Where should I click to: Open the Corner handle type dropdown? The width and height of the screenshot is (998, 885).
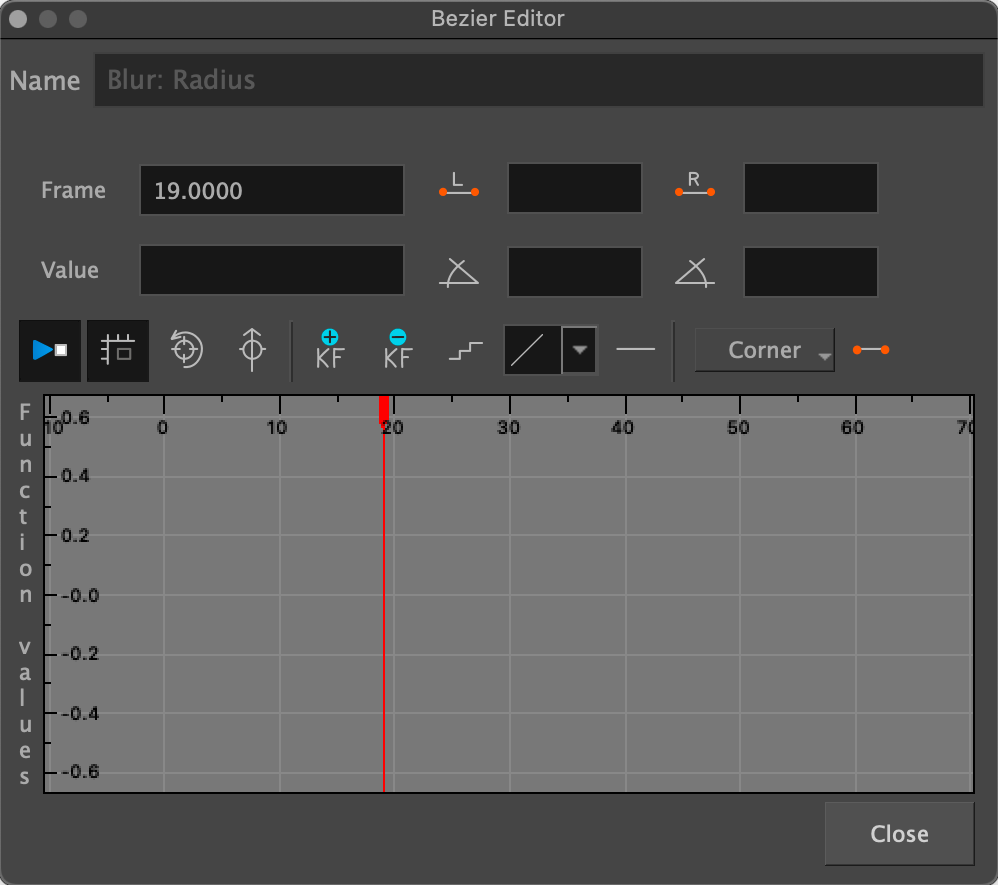pos(765,351)
